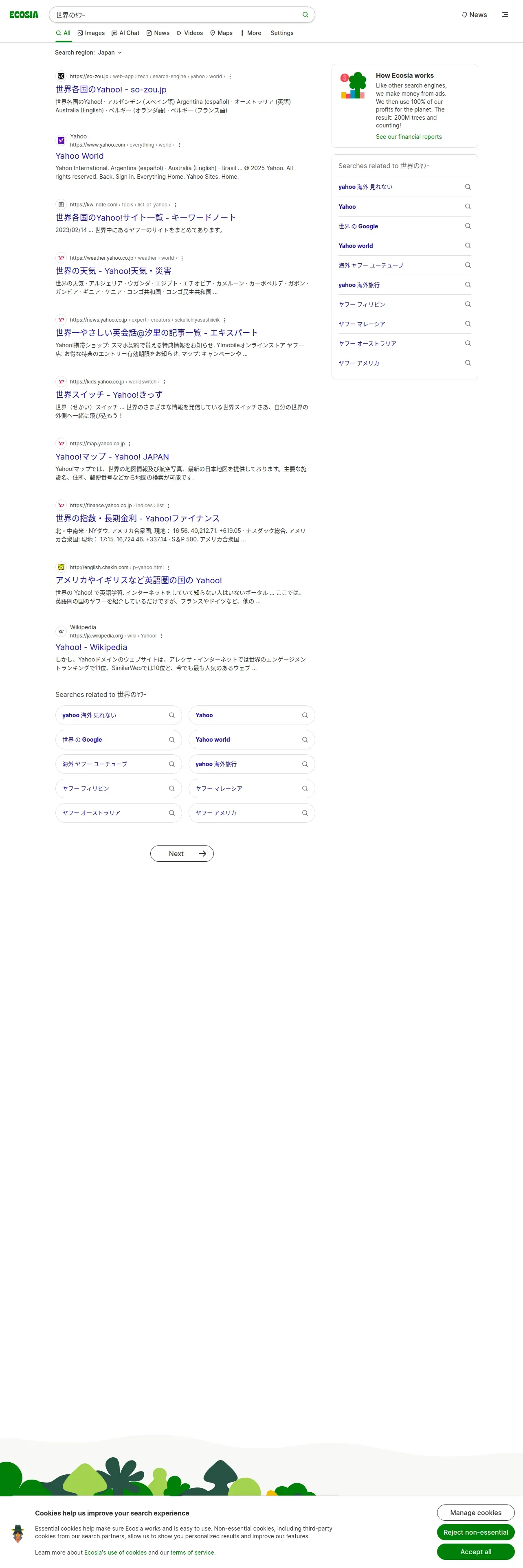Switch to the Images tab
Screen dimensions: 523x1568
[91, 33]
